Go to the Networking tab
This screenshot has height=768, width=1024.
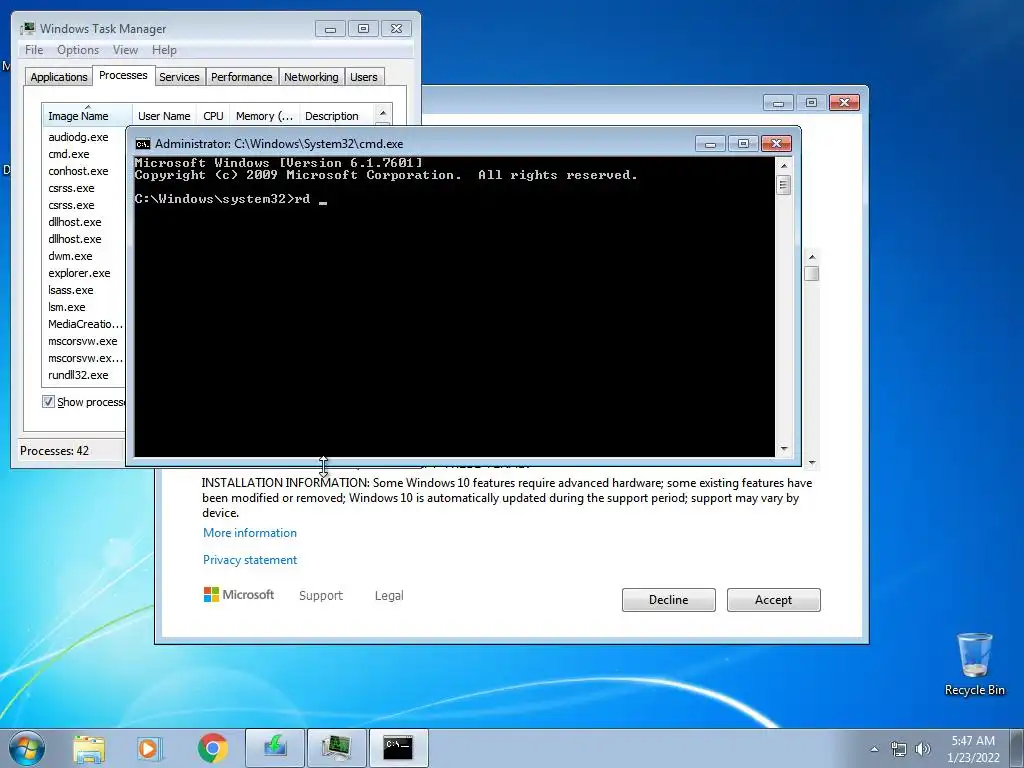[x=311, y=77]
